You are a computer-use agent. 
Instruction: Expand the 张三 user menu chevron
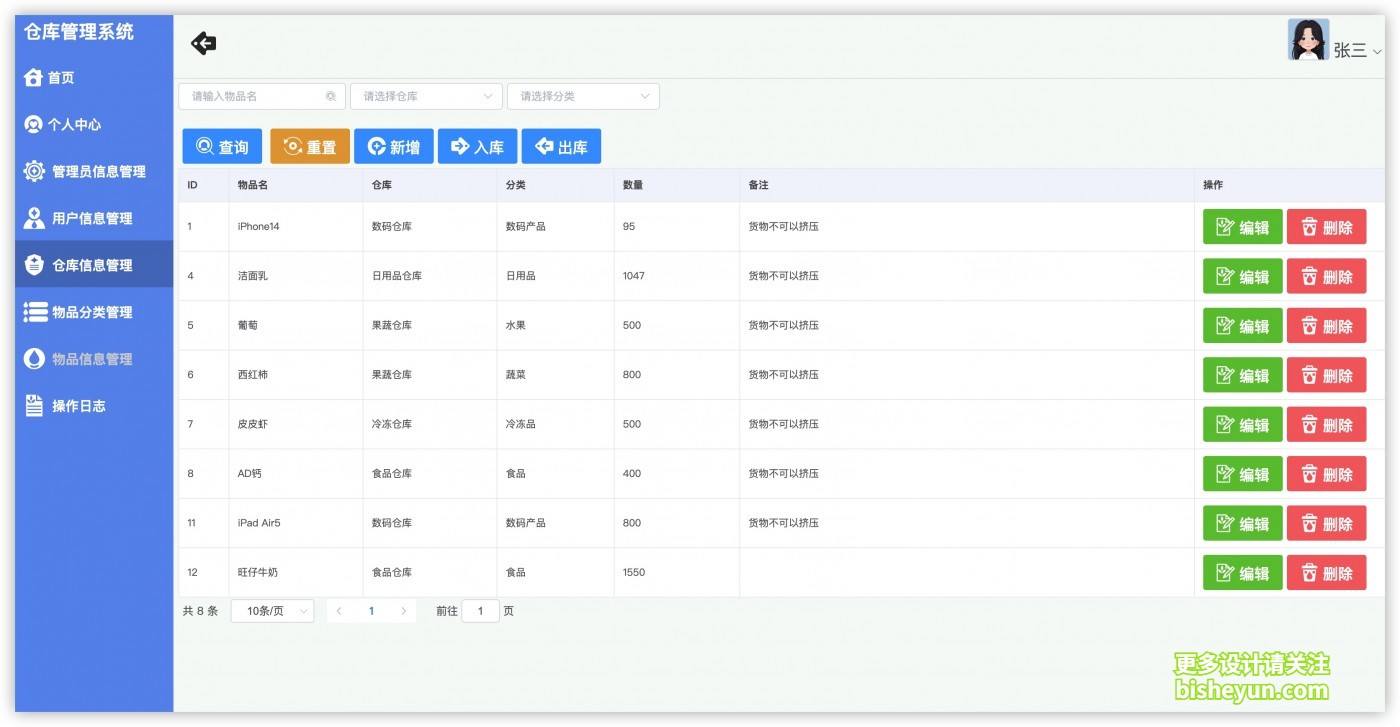[1377, 52]
